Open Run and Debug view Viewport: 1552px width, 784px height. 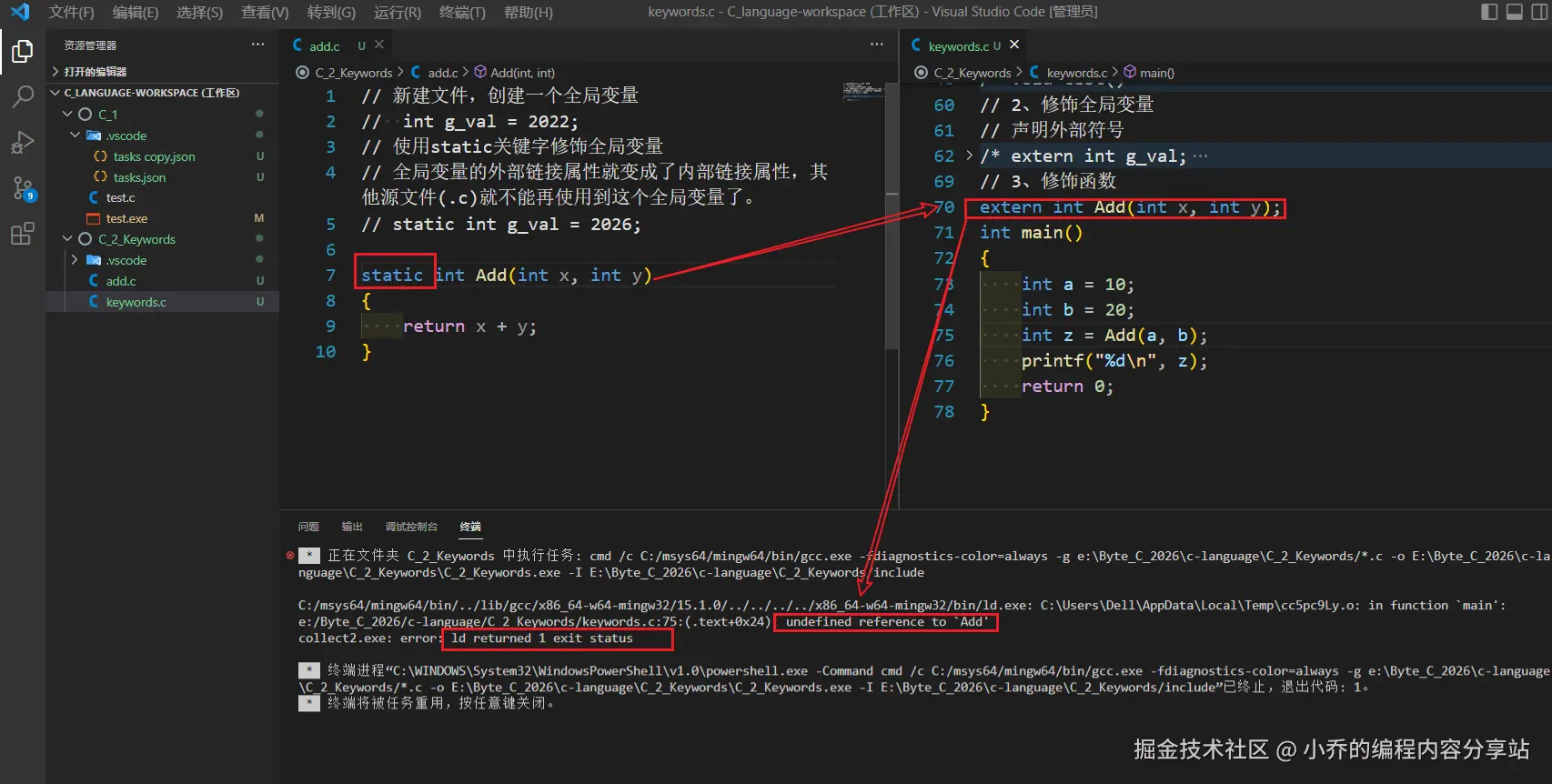(22, 143)
